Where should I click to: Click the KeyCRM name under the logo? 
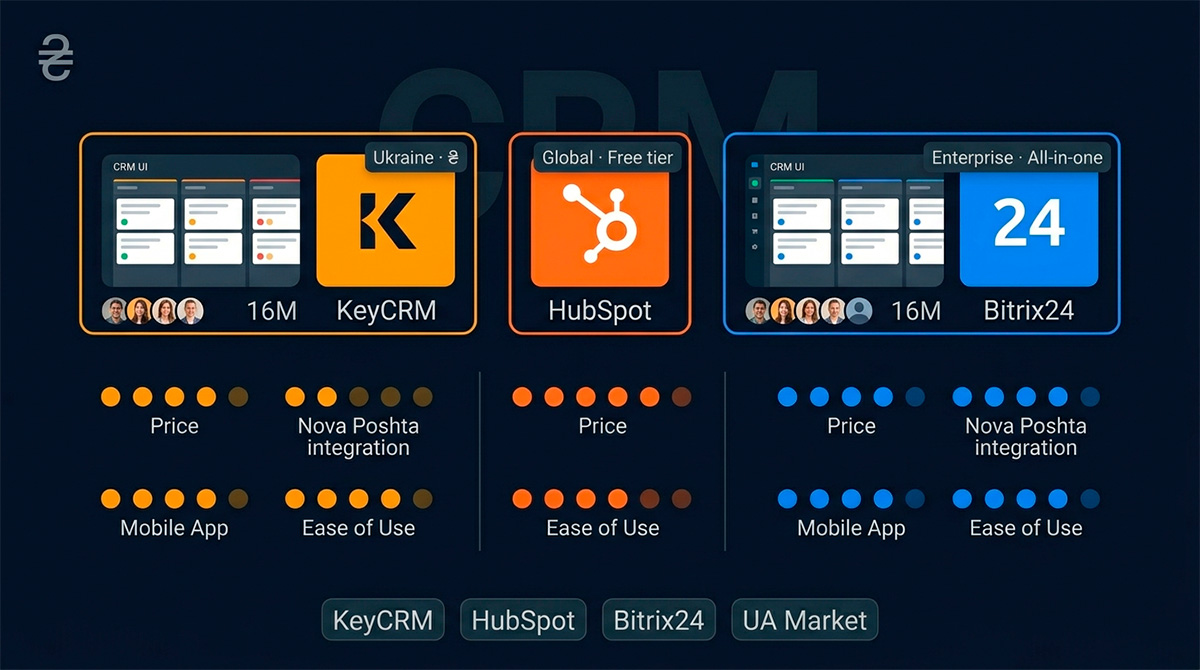click(386, 311)
